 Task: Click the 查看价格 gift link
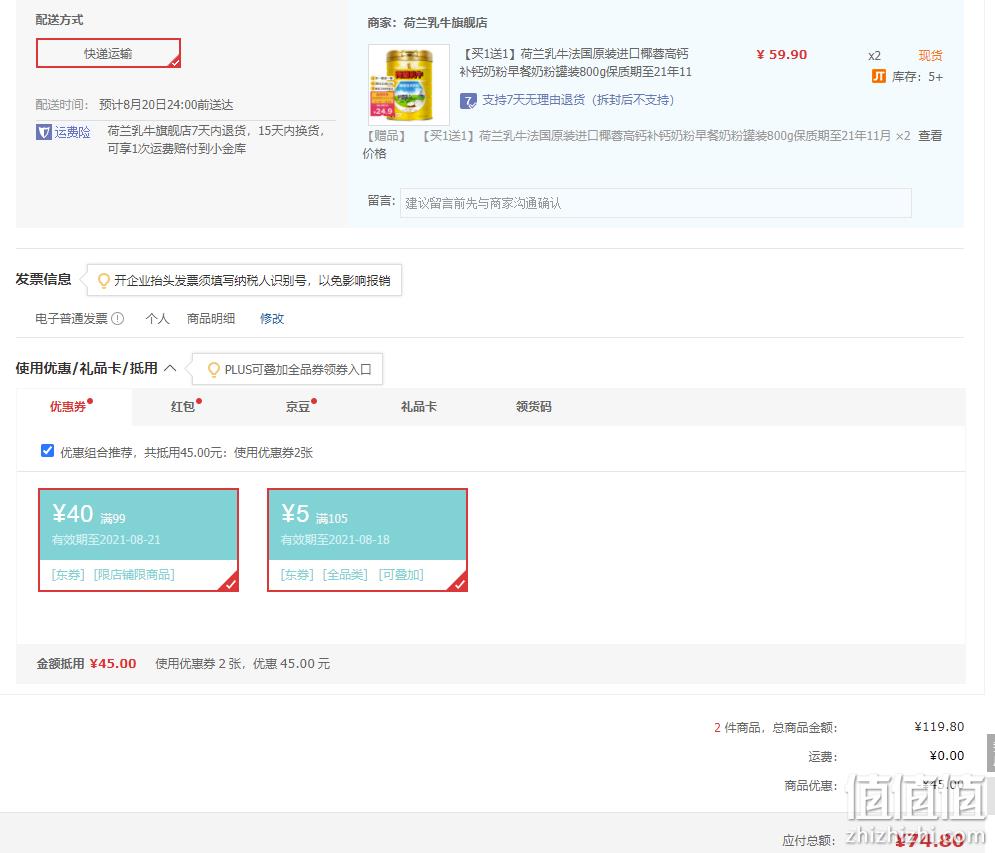coord(930,136)
